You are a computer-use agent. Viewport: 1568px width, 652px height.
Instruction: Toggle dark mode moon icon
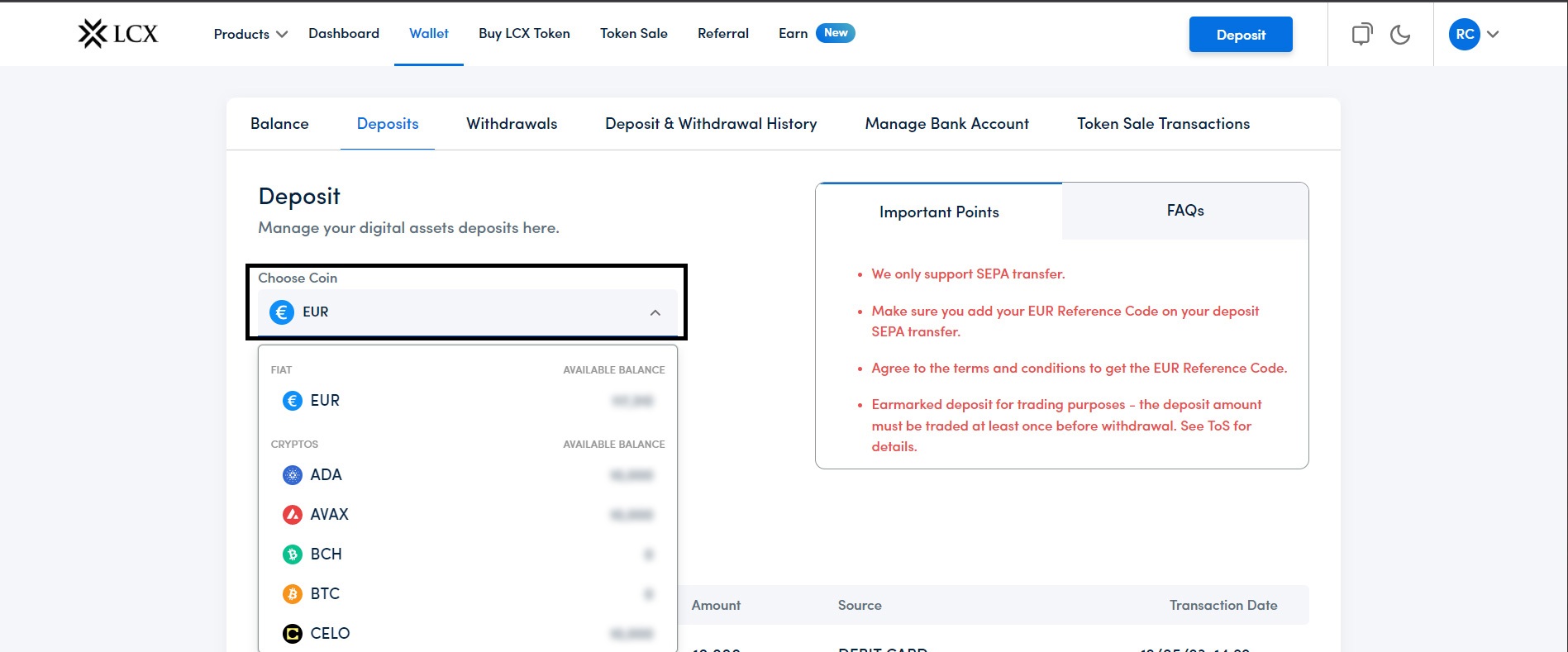(x=1400, y=35)
